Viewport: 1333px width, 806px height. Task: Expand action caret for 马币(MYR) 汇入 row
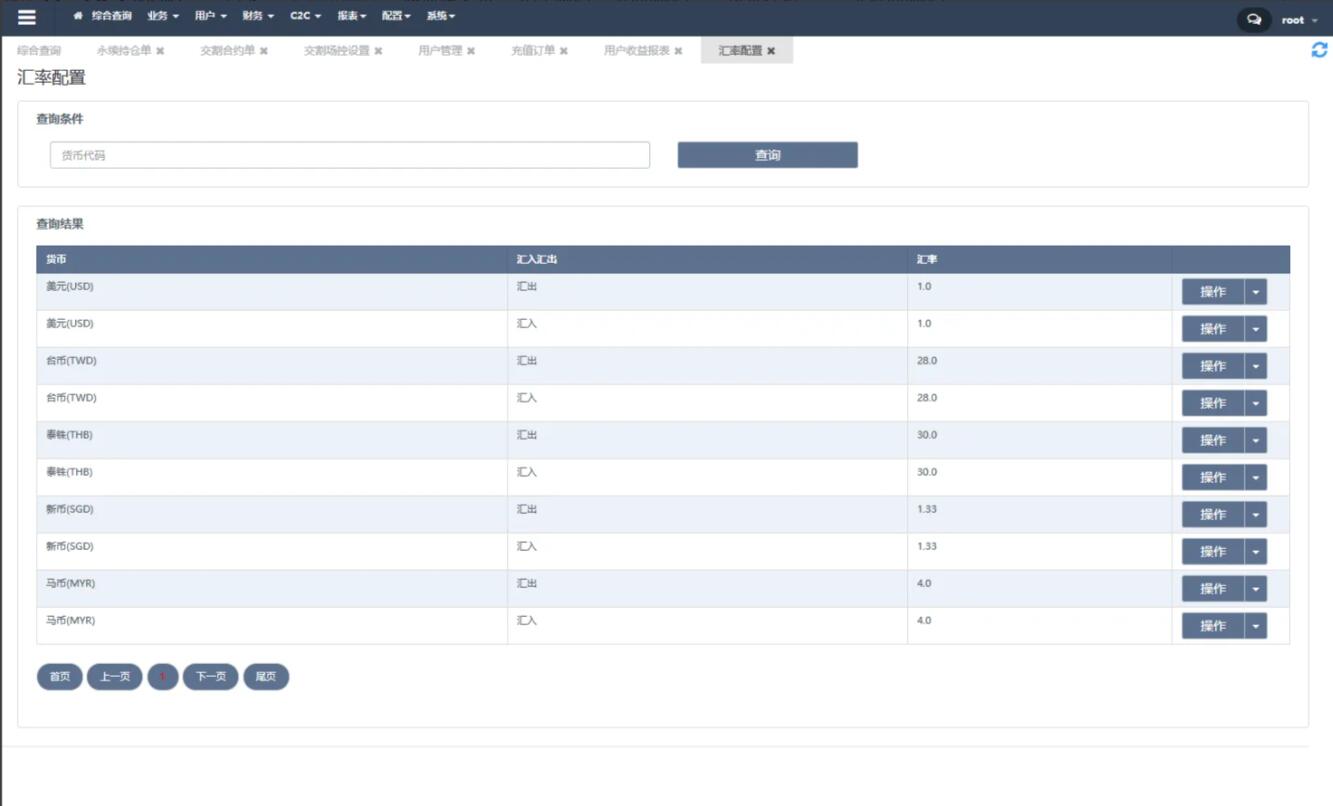tap(1256, 626)
